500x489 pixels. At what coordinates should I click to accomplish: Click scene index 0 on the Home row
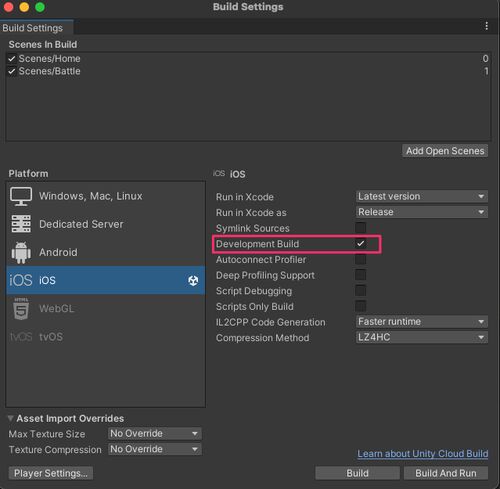coord(485,59)
